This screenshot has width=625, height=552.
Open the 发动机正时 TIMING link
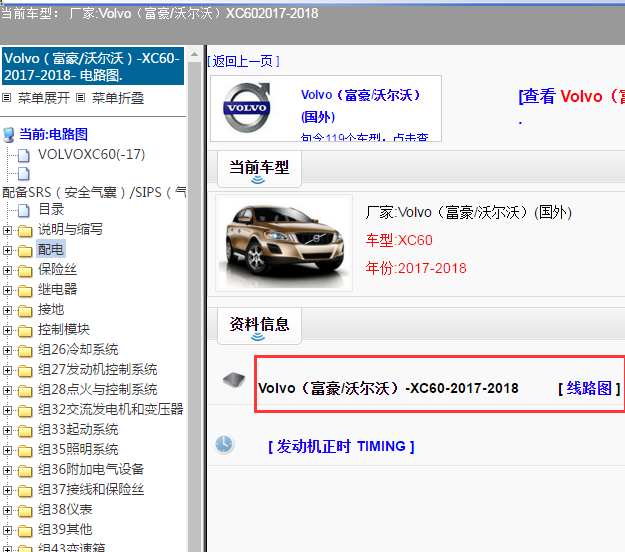pyautogui.click(x=341, y=446)
